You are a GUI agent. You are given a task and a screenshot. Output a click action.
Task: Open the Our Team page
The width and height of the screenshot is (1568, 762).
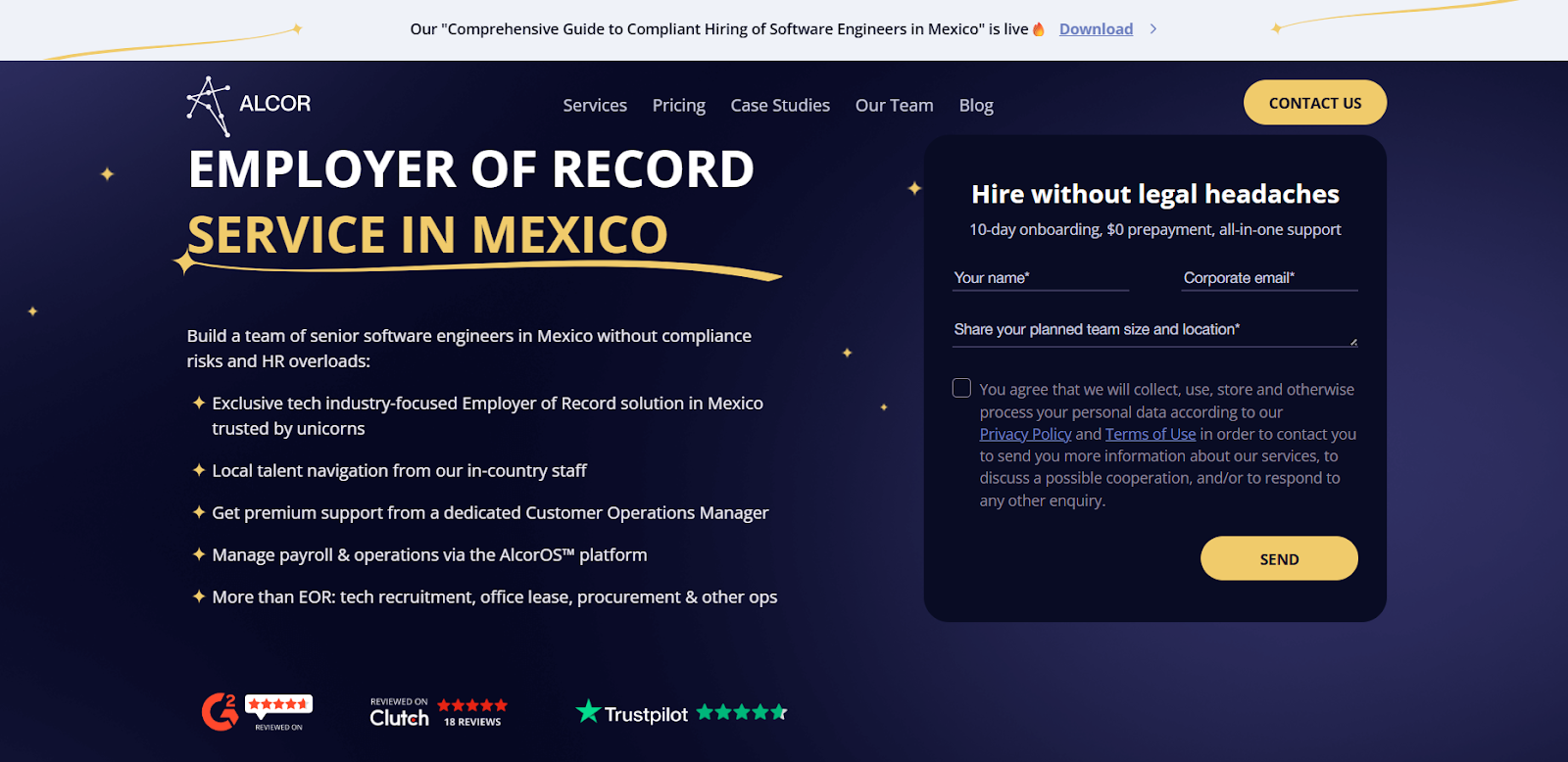point(894,105)
